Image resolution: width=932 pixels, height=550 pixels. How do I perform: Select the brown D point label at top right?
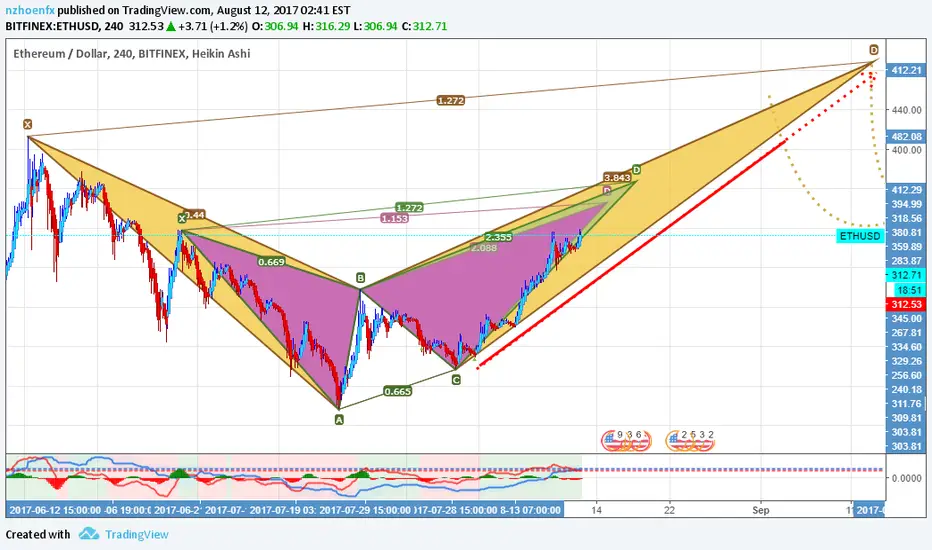coord(874,49)
